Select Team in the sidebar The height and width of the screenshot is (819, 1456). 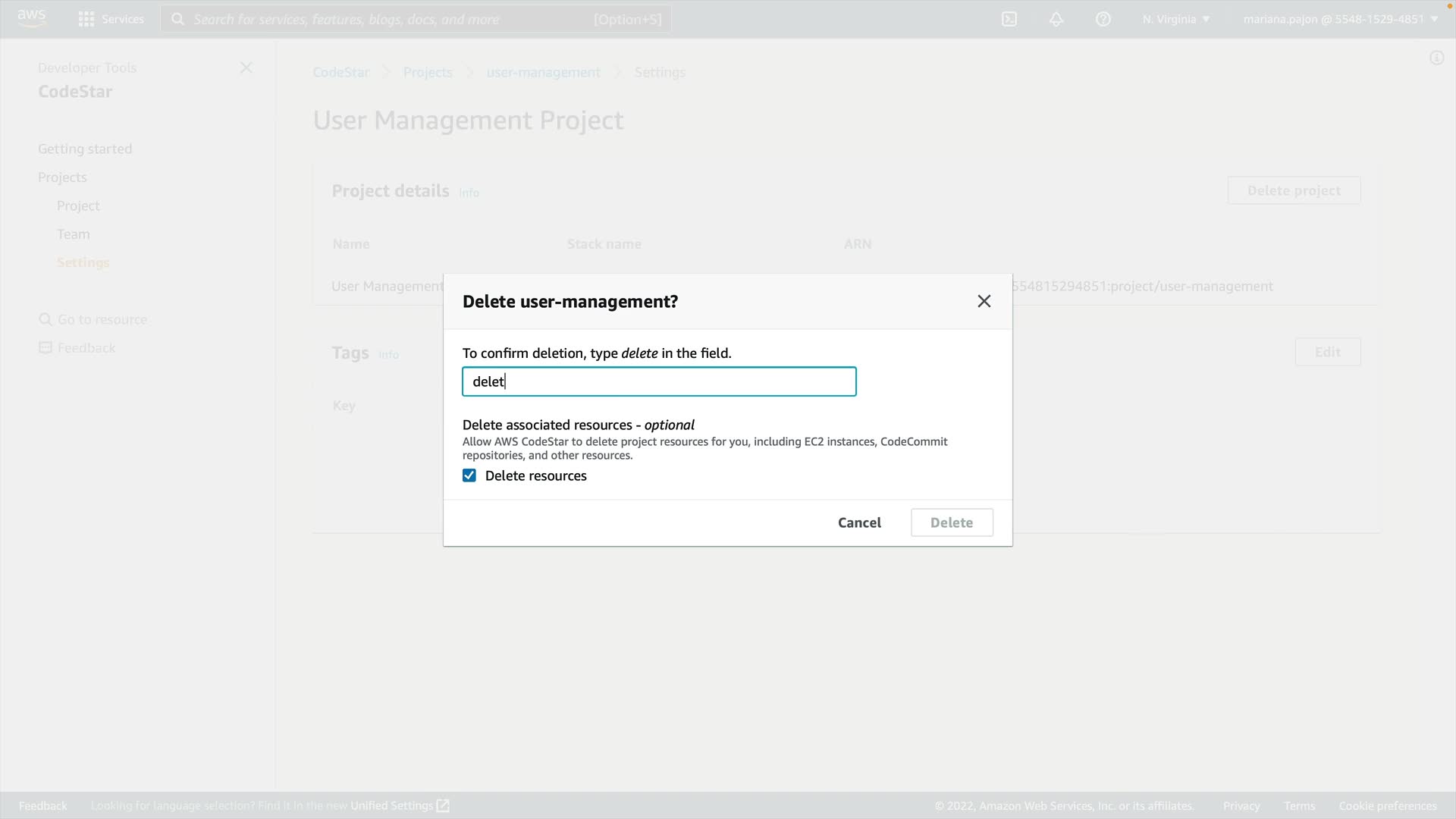(x=74, y=234)
